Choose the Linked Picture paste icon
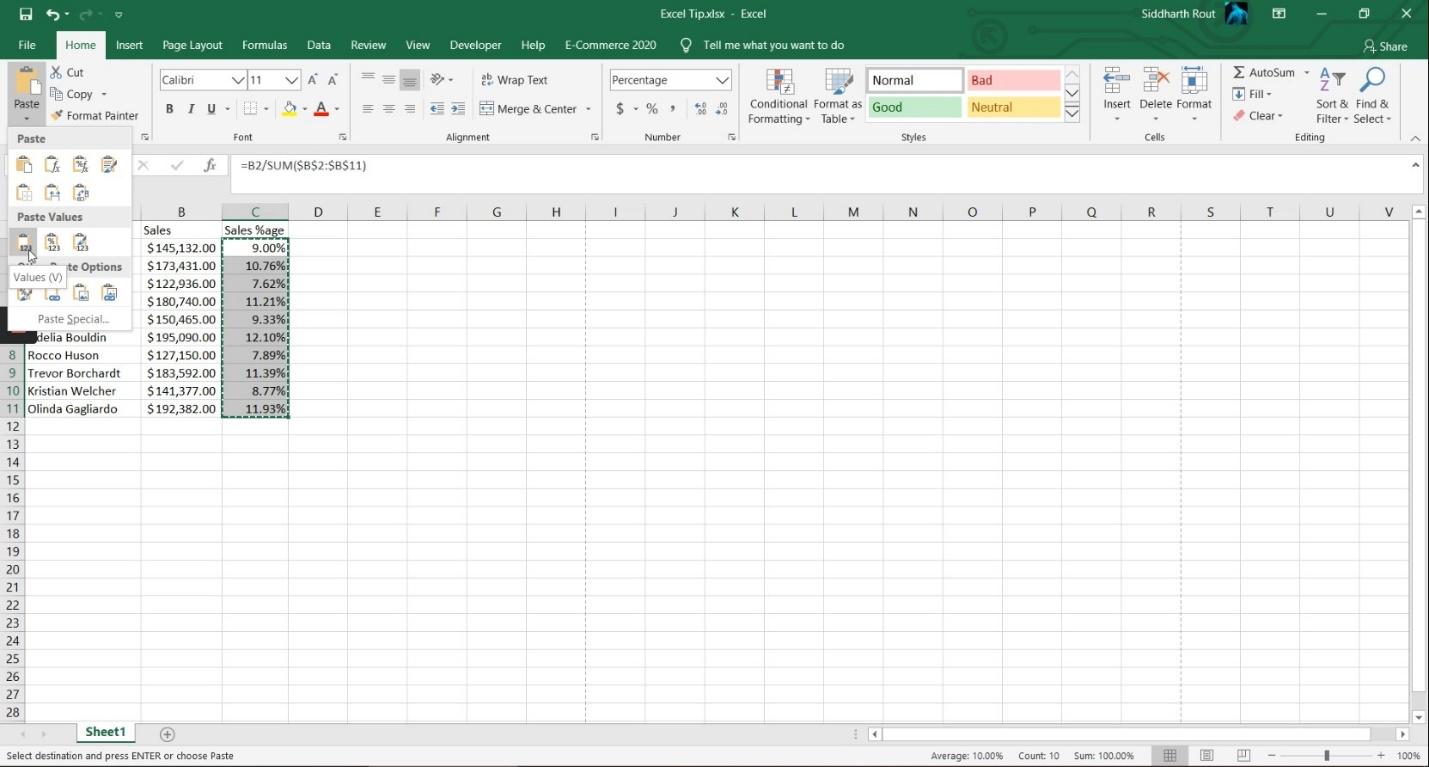This screenshot has width=1429, height=767. pyautogui.click(x=110, y=293)
